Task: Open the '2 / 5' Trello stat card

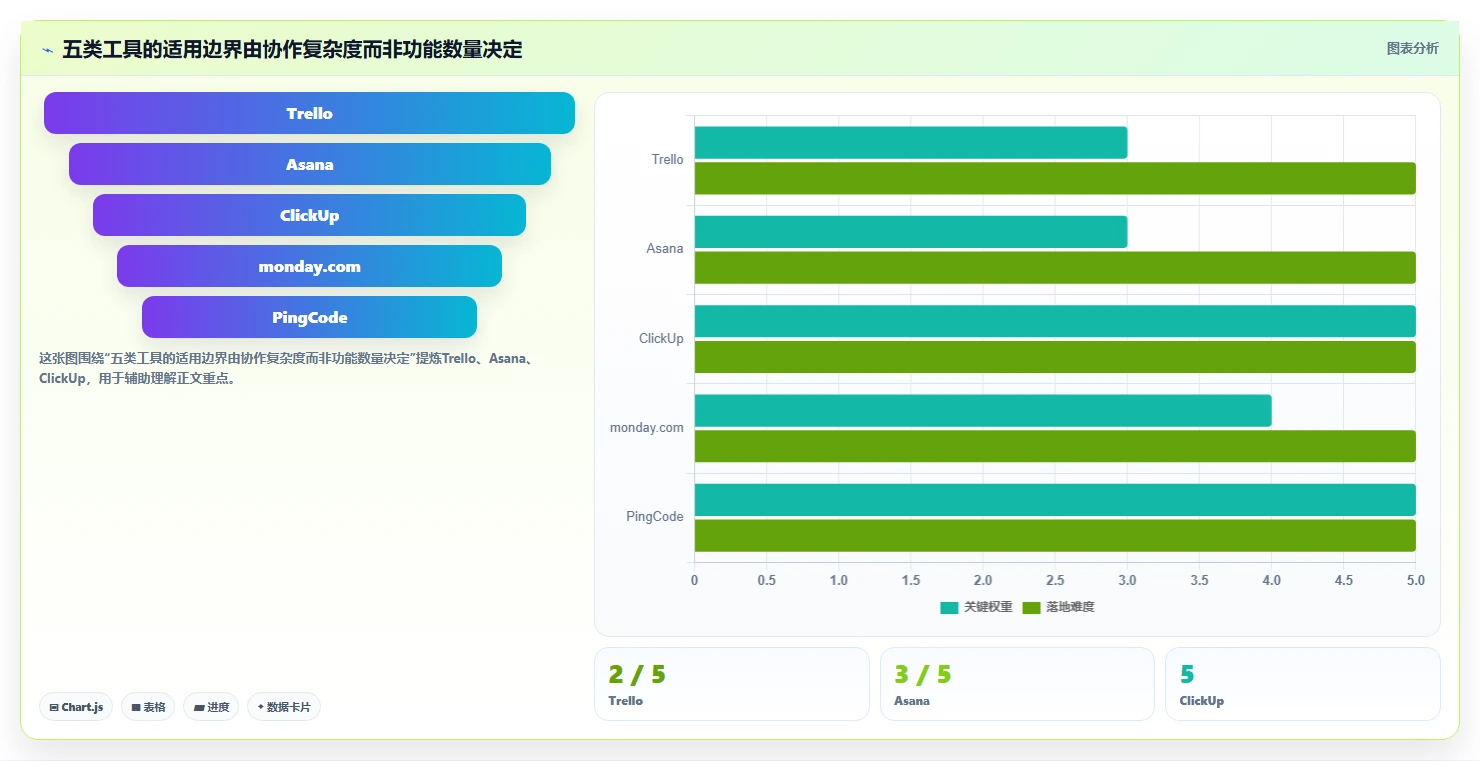Action: [x=732, y=684]
